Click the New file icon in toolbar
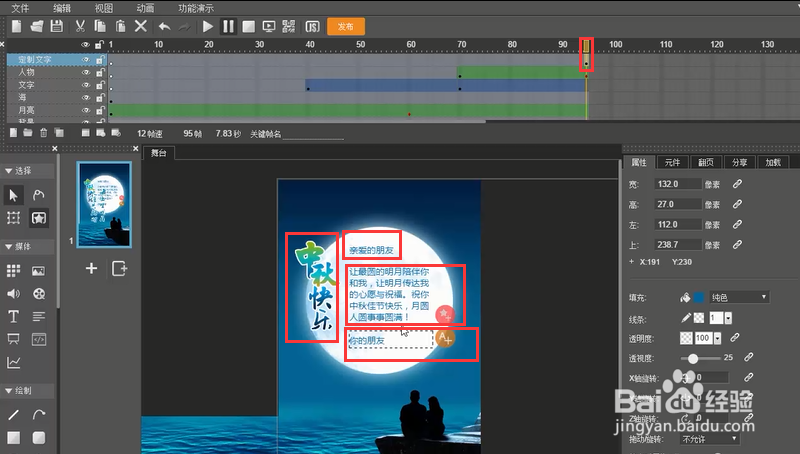The image size is (800, 454). tap(17, 26)
